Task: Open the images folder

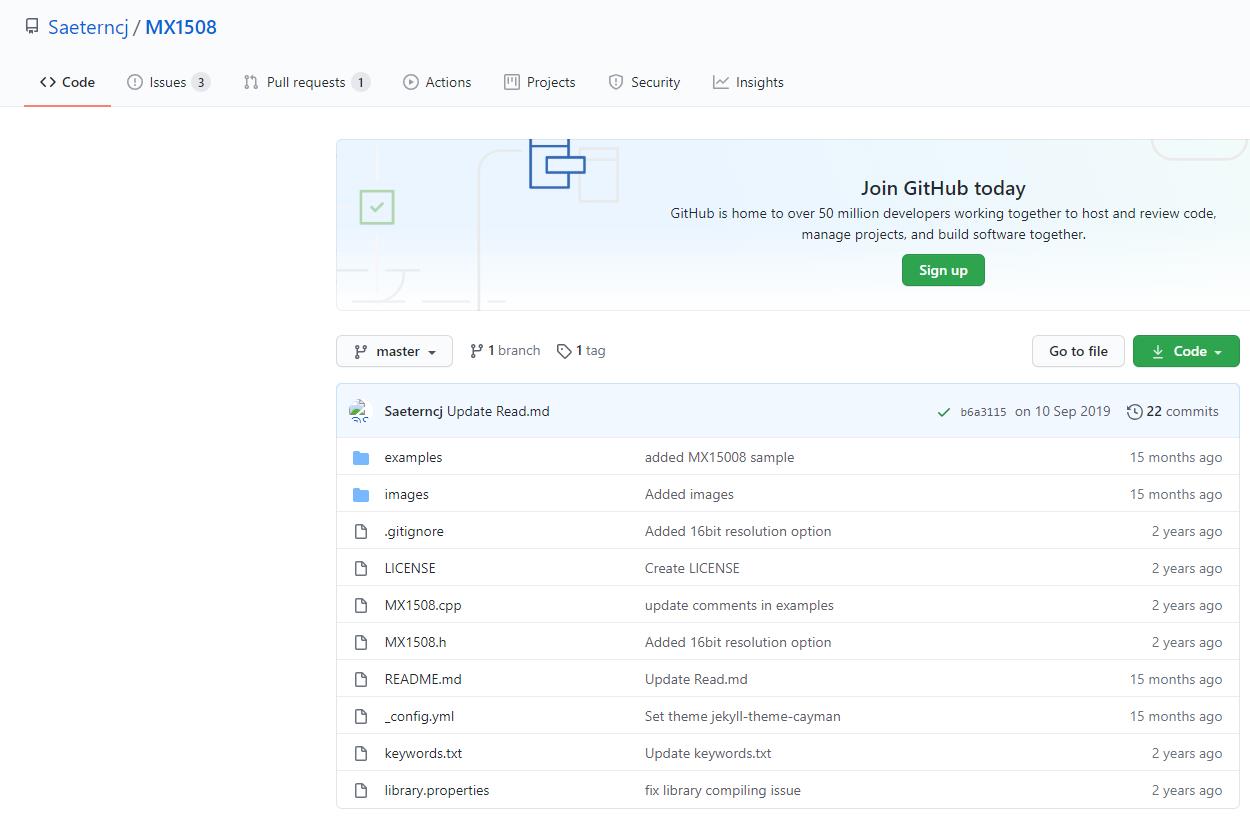Action: click(x=406, y=494)
